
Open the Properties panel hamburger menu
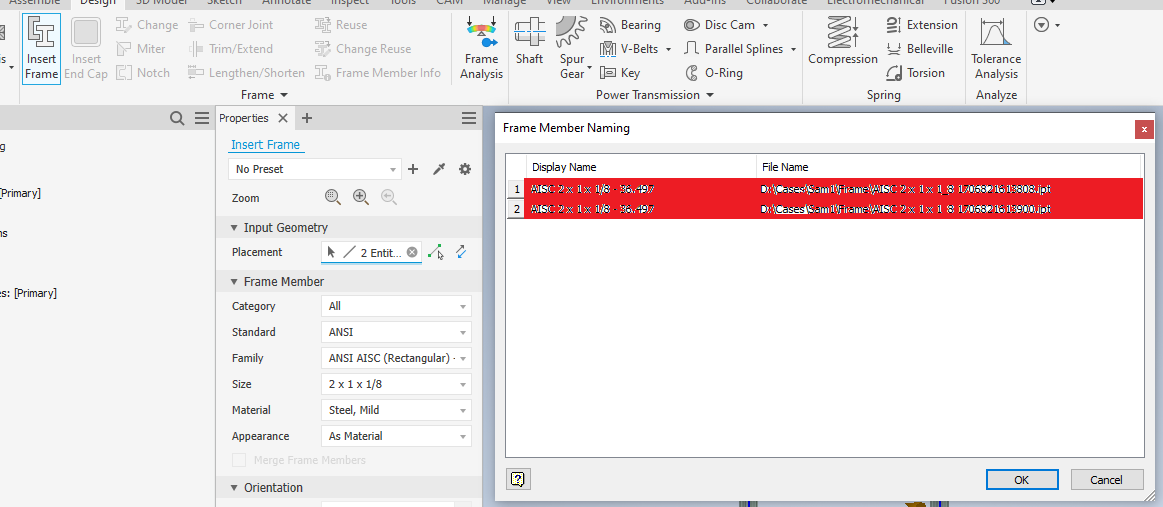[x=469, y=118]
